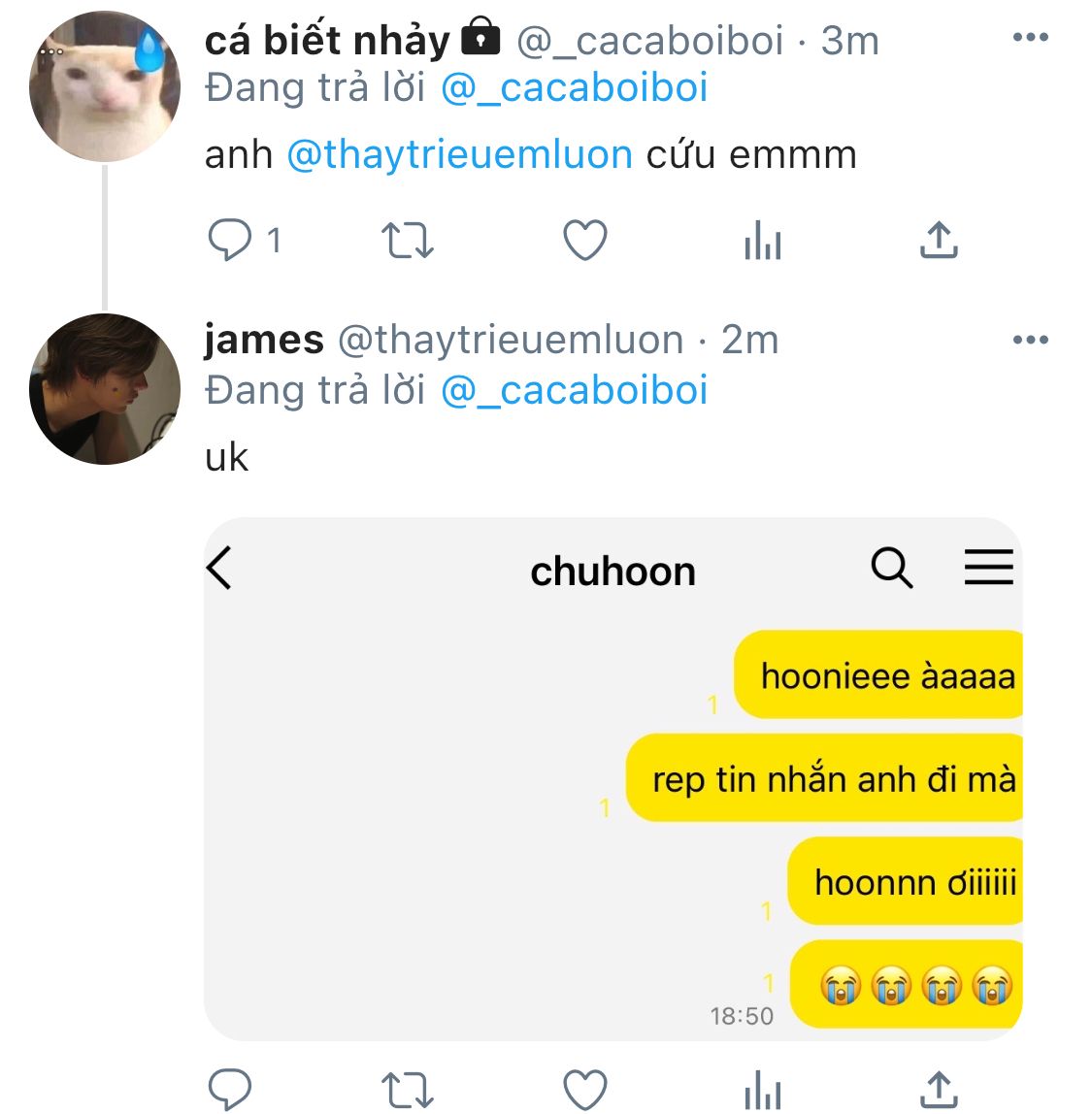Open @_cacaboiboi link under james's name

574,391
